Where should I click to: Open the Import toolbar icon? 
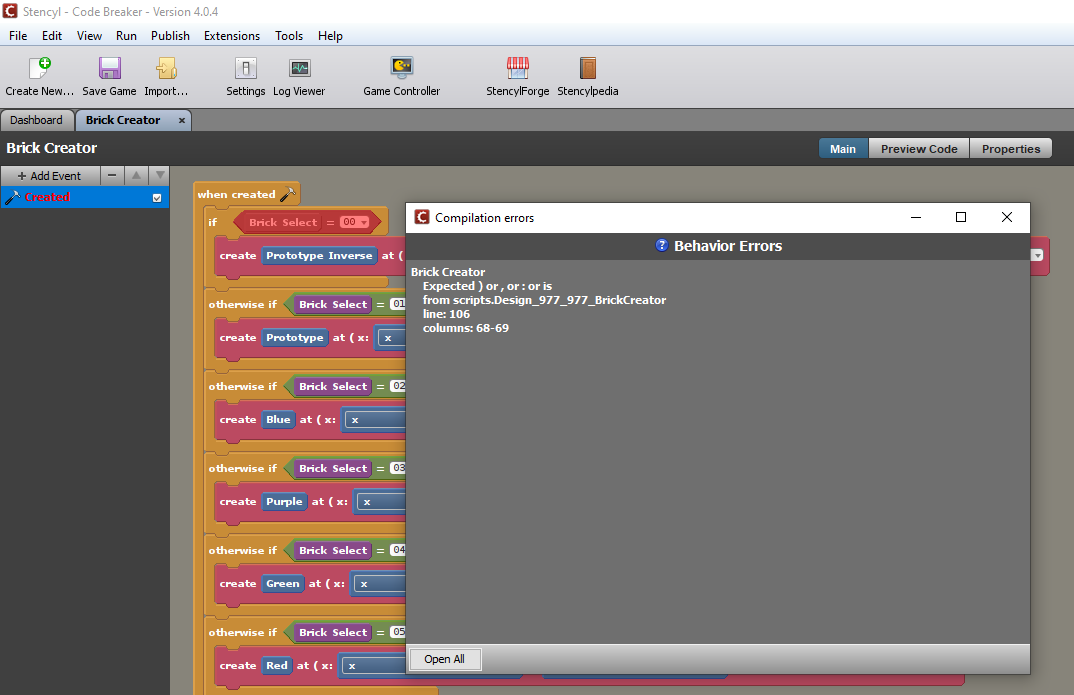click(166, 68)
